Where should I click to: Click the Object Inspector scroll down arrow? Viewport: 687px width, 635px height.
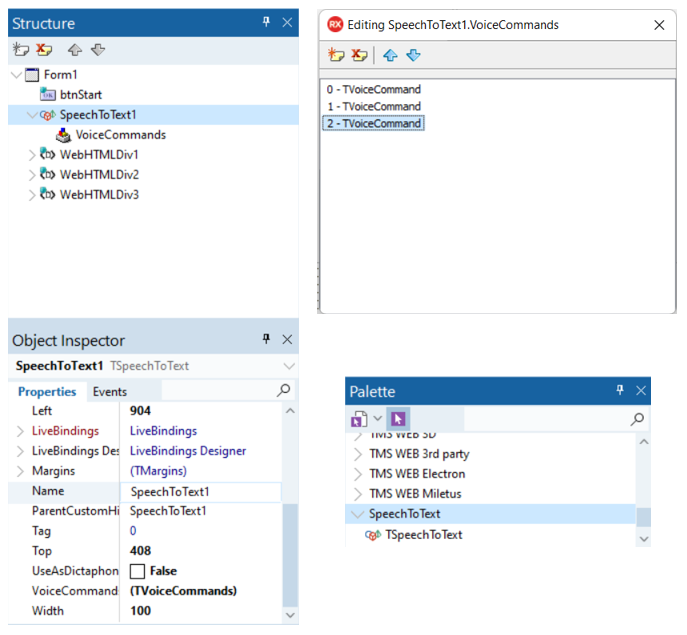coord(290,615)
